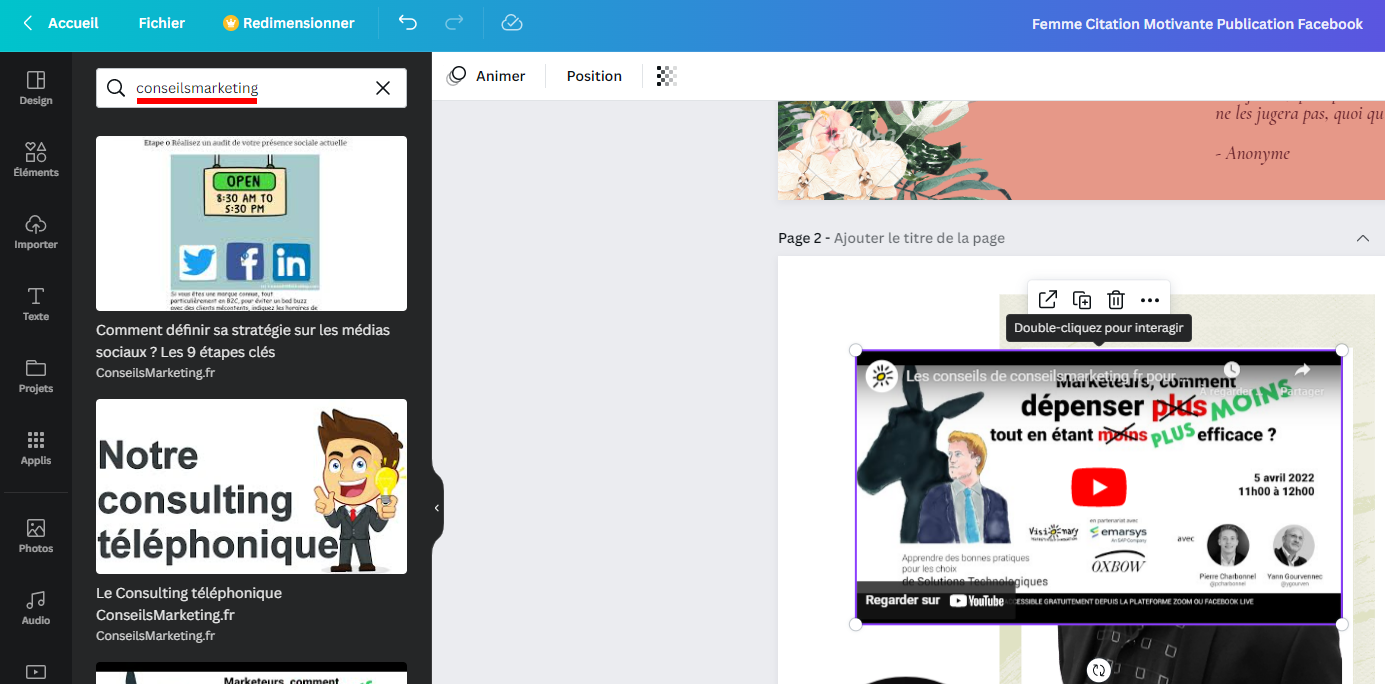Open the Projets panel
Screen dimensions: 1385x684
36,376
